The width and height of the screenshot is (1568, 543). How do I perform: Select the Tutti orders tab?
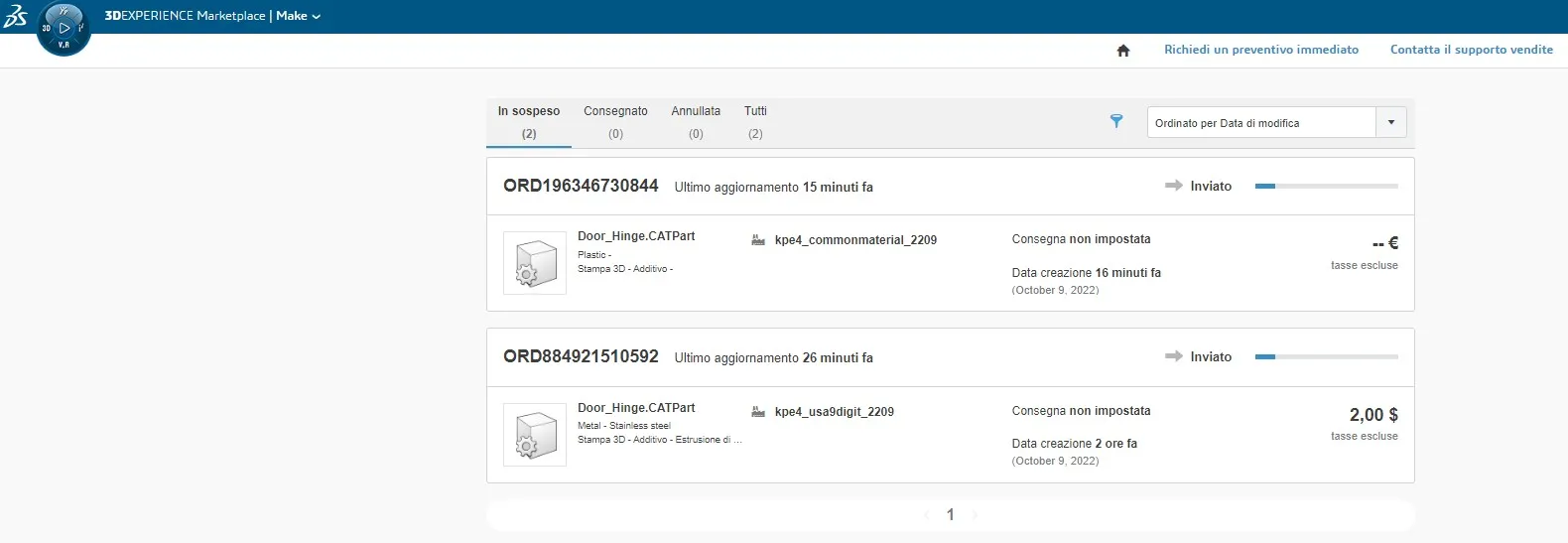click(x=755, y=121)
